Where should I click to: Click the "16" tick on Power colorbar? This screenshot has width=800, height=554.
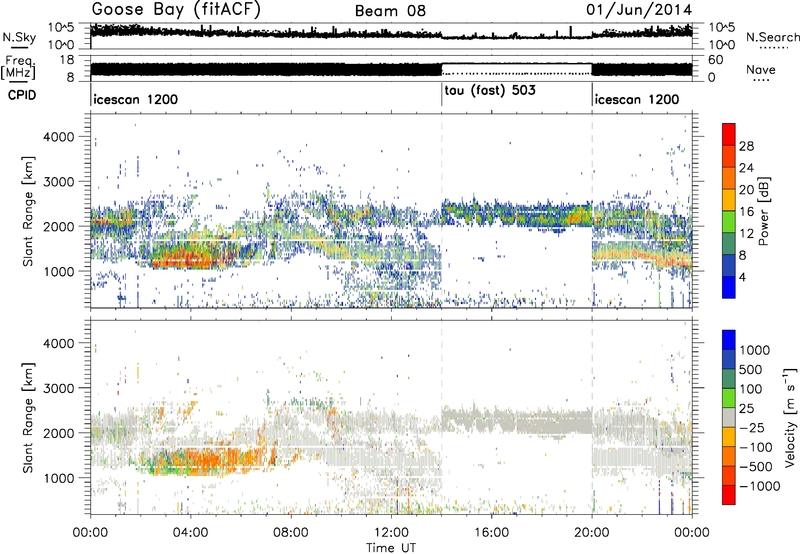746,212
